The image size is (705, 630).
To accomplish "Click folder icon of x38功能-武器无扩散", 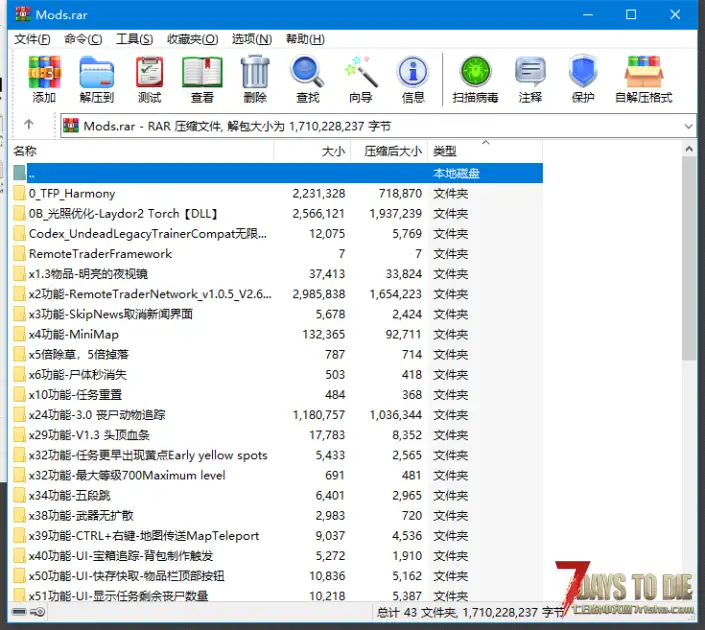I will (x=19, y=515).
